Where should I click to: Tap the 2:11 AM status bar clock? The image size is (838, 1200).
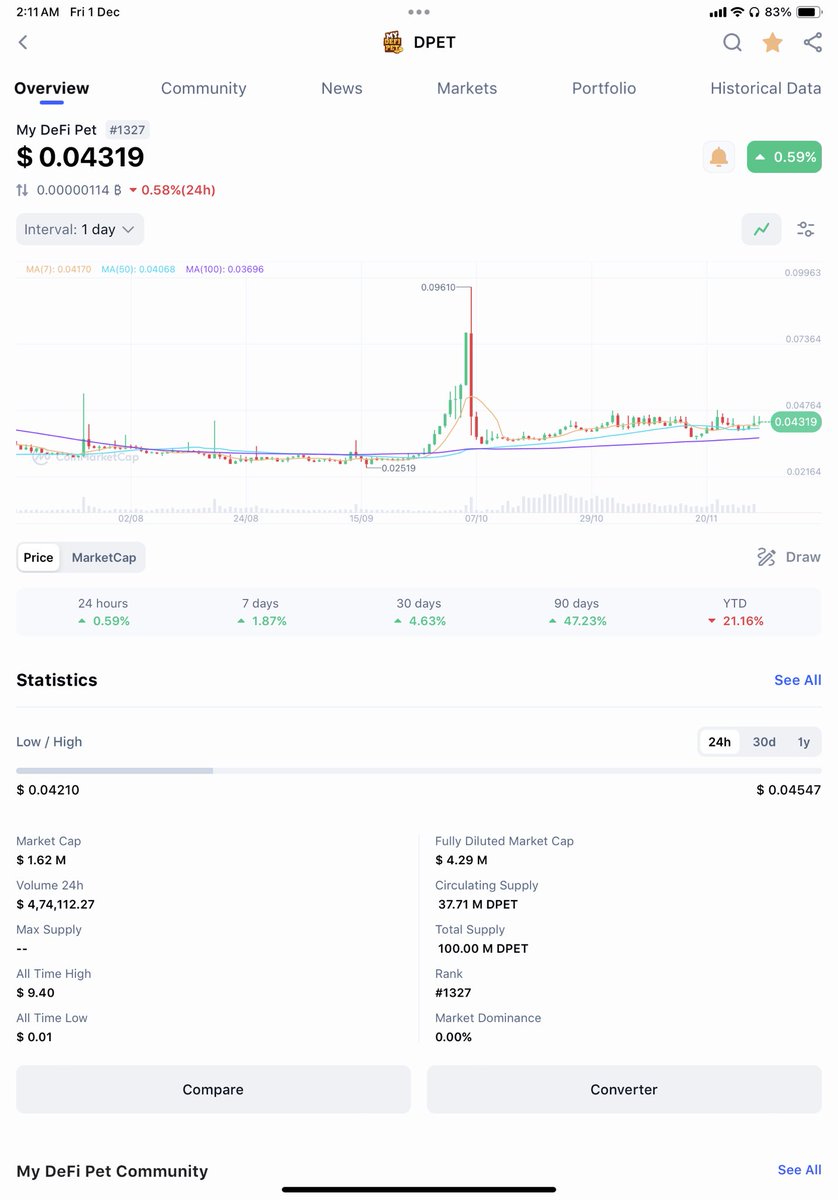(x=37, y=12)
